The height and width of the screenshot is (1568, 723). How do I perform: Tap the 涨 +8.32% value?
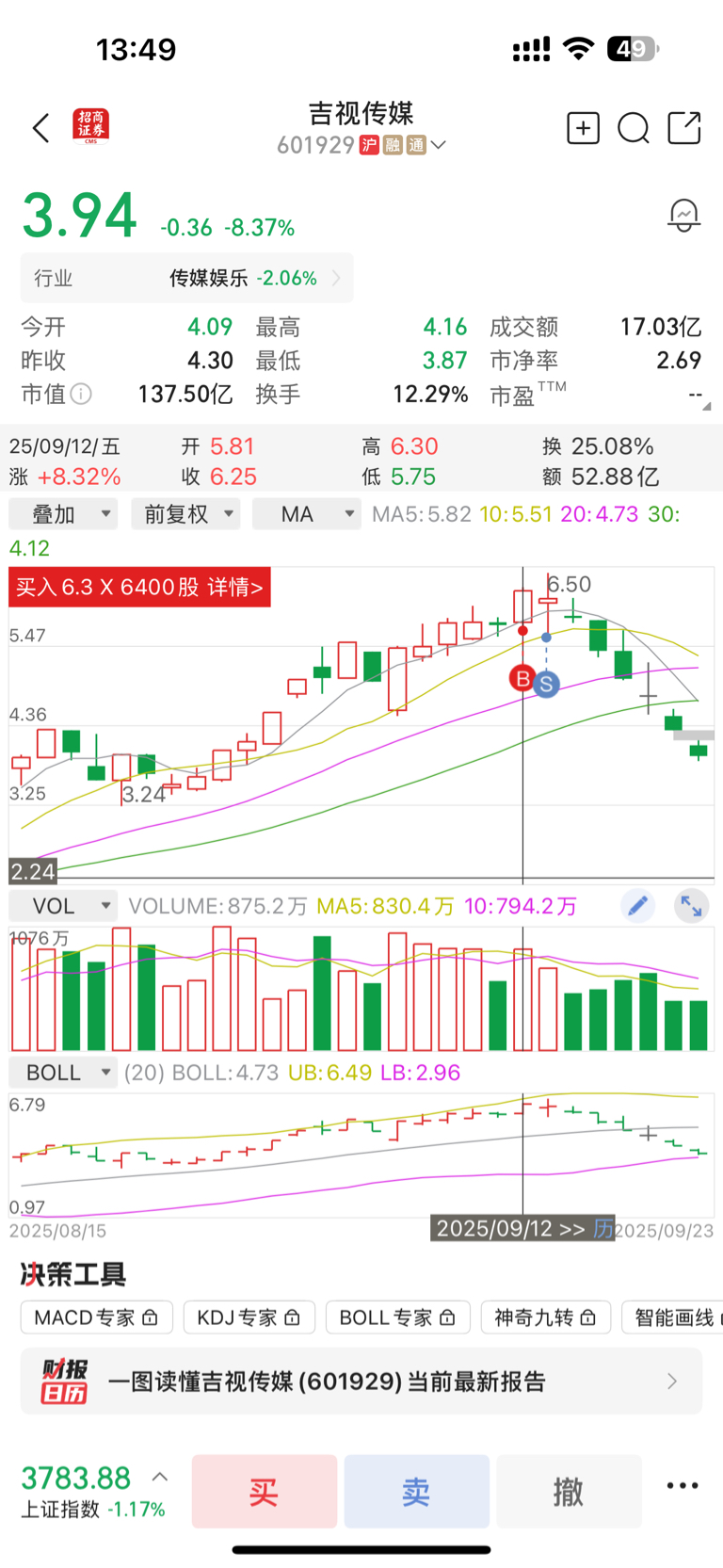[x=79, y=477]
